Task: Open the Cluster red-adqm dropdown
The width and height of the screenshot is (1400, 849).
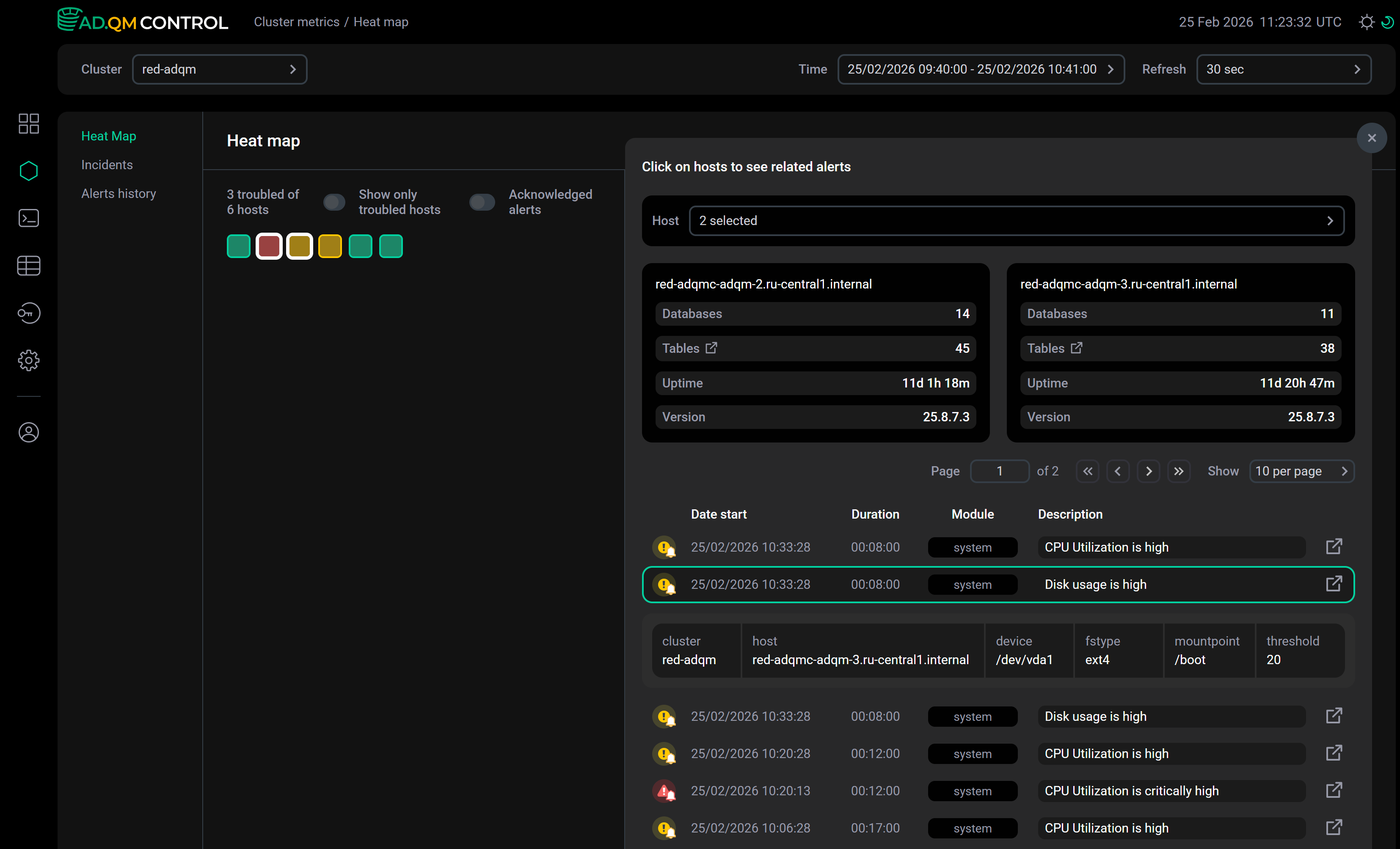Action: pyautogui.click(x=220, y=69)
